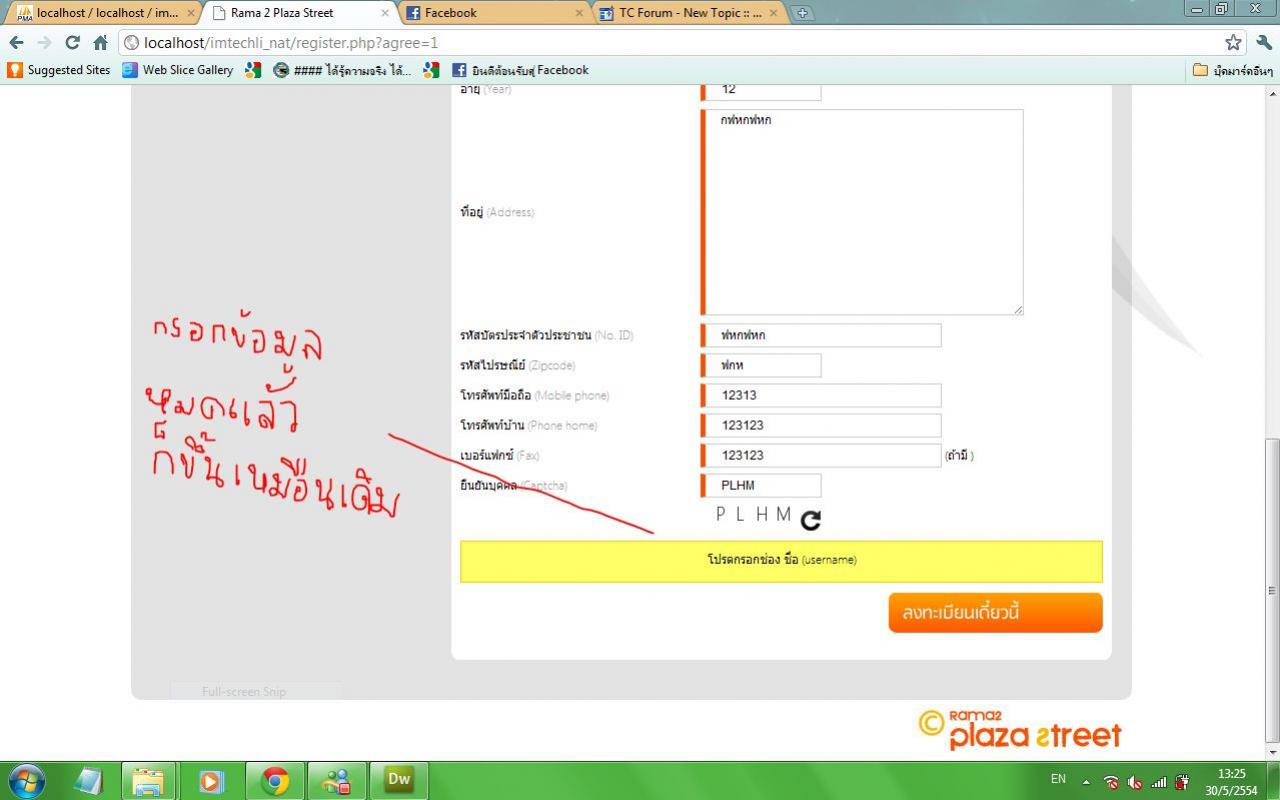
Task: Open a new browser tab
Action: click(x=802, y=13)
